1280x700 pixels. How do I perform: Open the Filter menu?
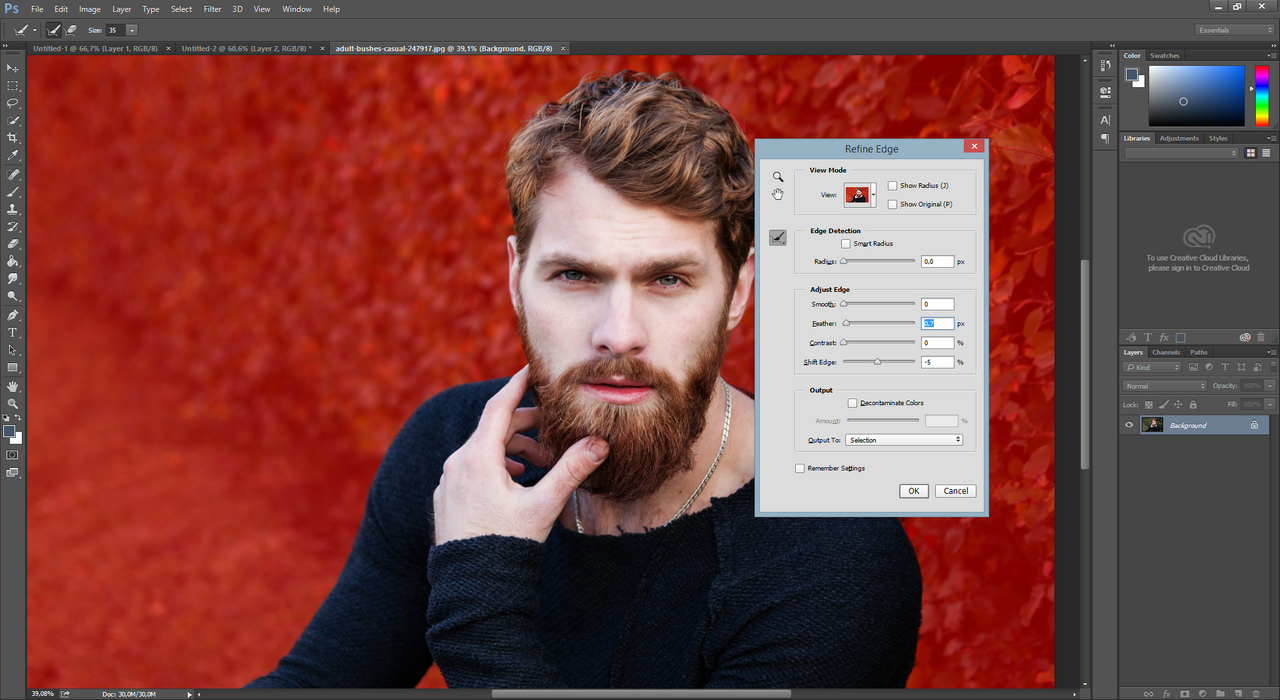click(x=212, y=9)
